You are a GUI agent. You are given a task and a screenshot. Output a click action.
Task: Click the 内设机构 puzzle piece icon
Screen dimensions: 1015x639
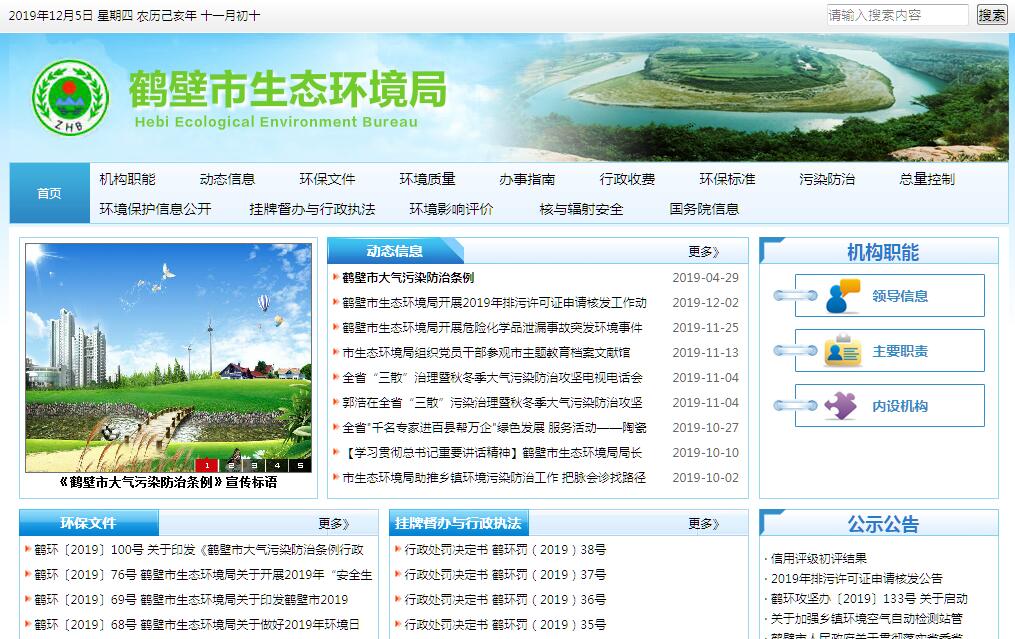[x=841, y=406]
